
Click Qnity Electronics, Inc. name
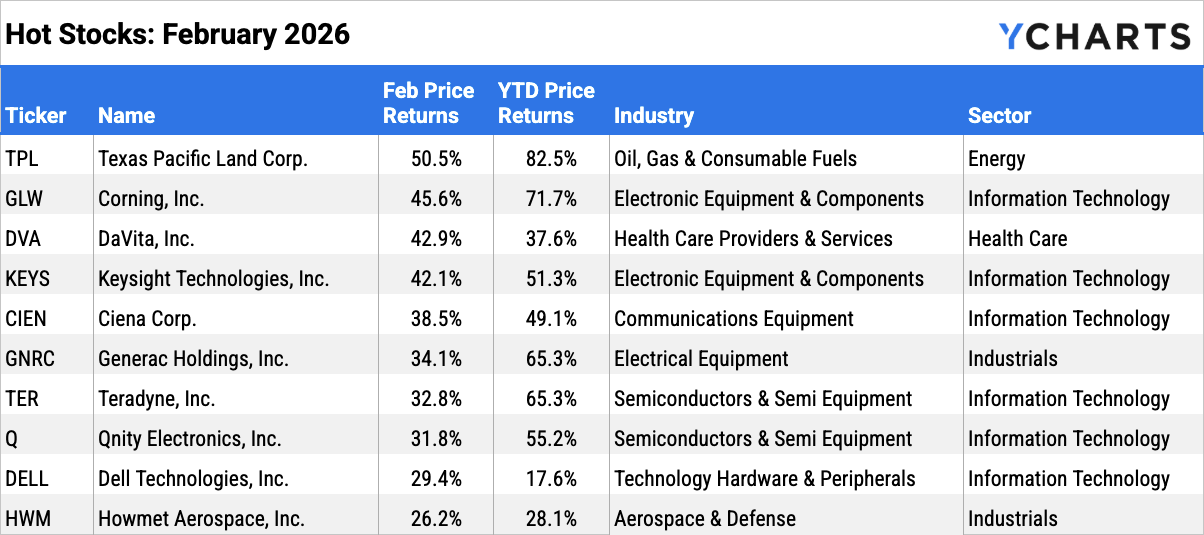click(x=190, y=439)
